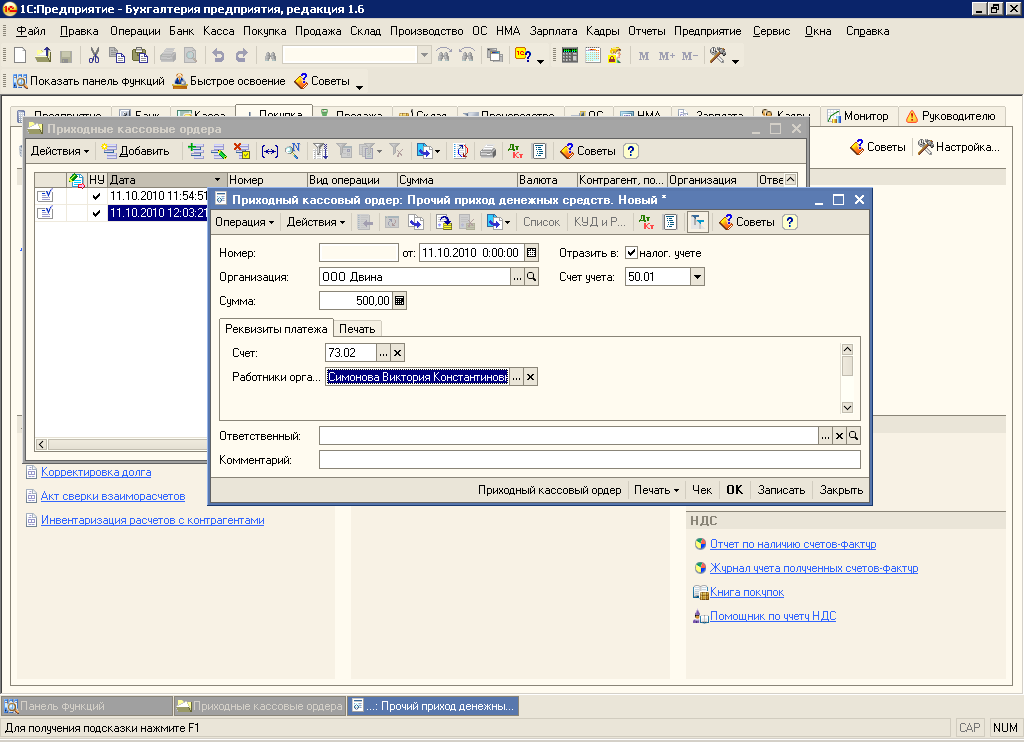This screenshot has height=742, width=1024.
Task: Open the calculator button beside Сумма field
Action: [x=400, y=301]
